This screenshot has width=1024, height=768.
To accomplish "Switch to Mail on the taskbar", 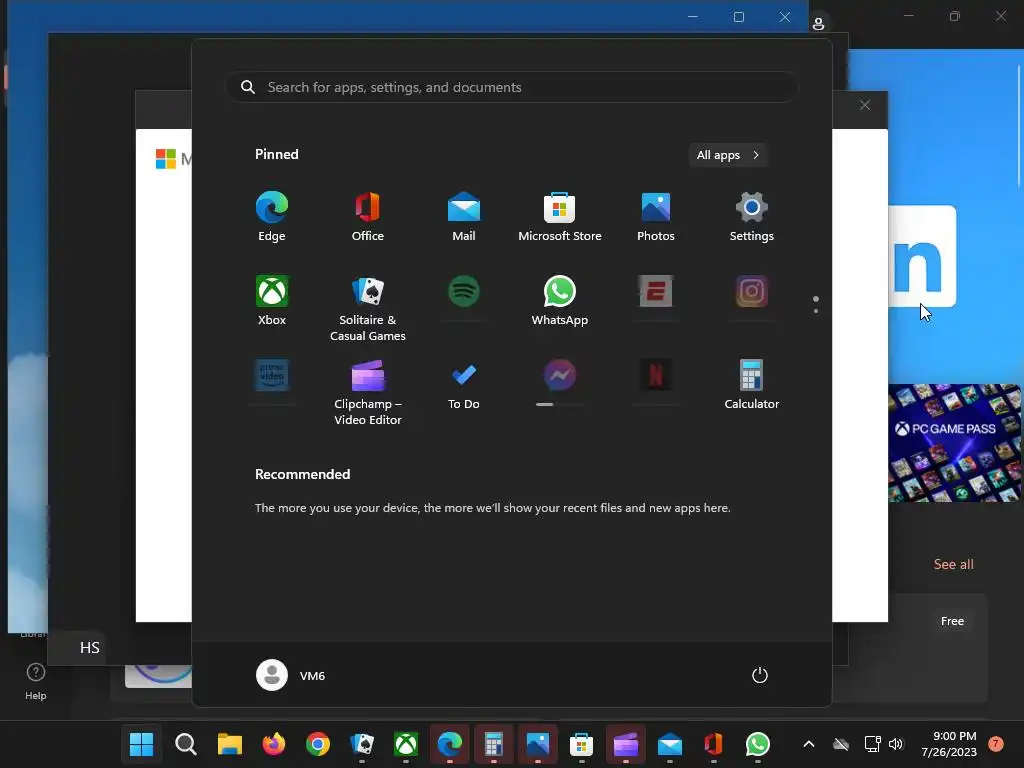I will [x=669, y=744].
